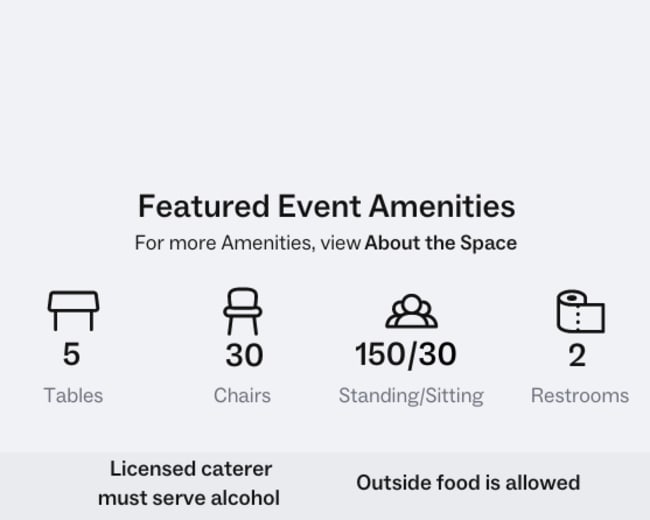The image size is (650, 520).
Task: Click the word Event in the heading
Action: (319, 206)
